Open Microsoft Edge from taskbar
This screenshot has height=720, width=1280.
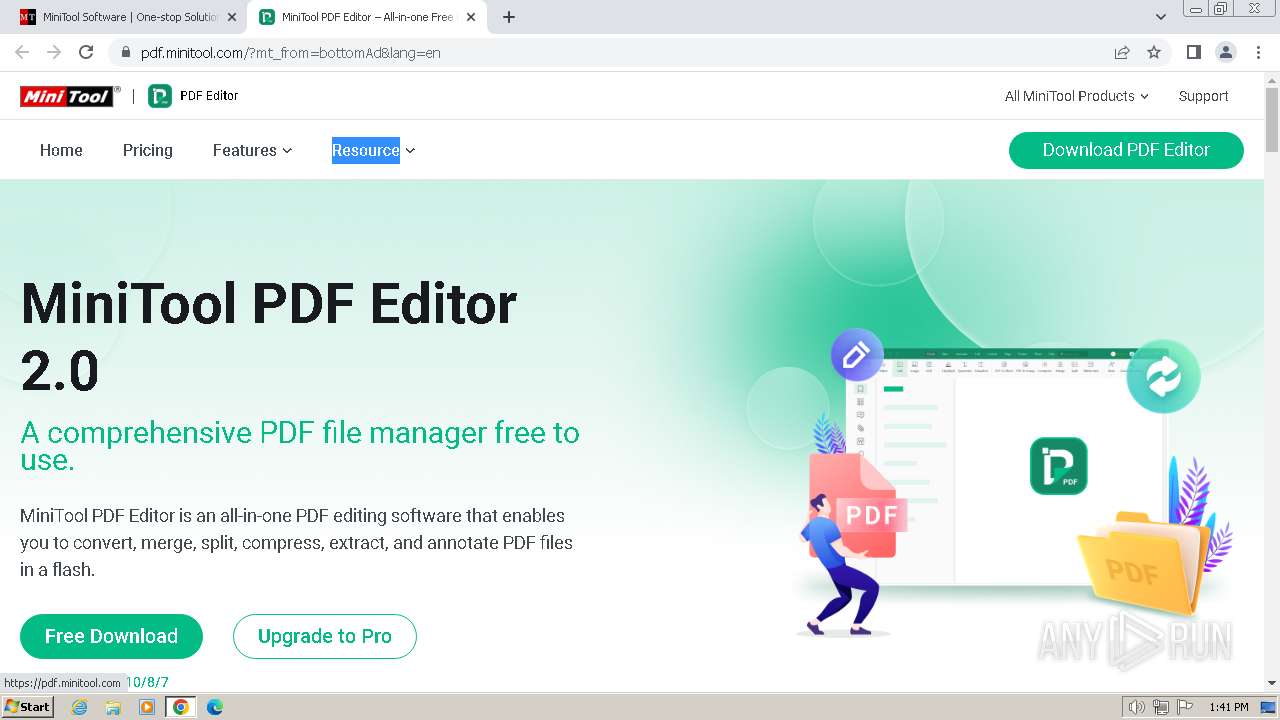click(215, 707)
